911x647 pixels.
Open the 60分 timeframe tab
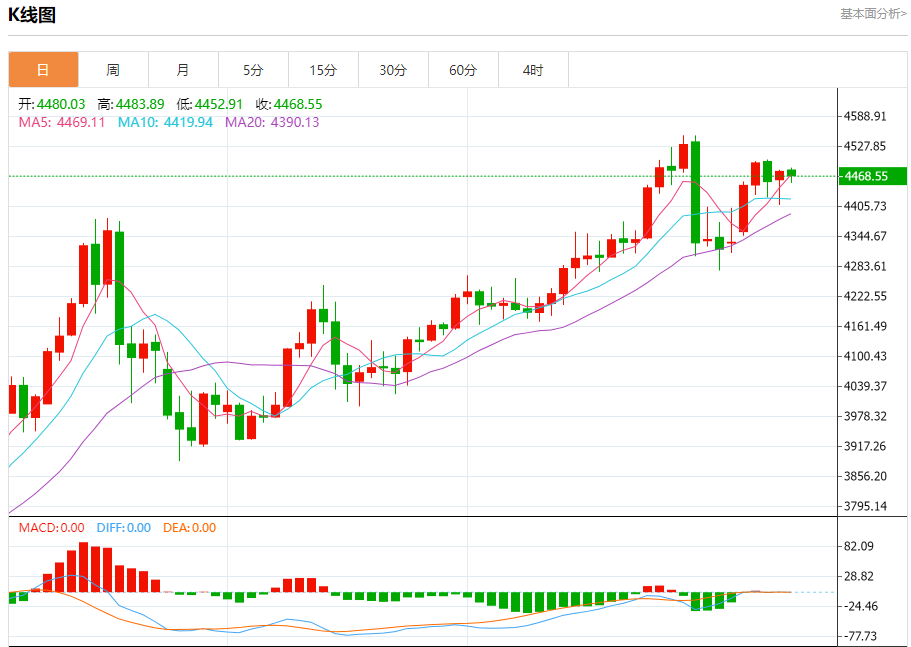point(463,70)
